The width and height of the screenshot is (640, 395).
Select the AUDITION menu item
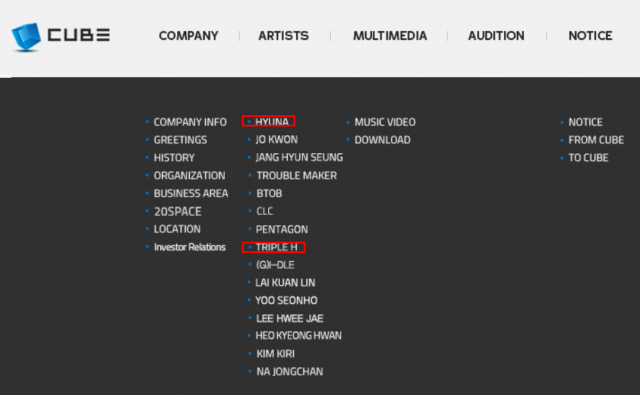[496, 36]
